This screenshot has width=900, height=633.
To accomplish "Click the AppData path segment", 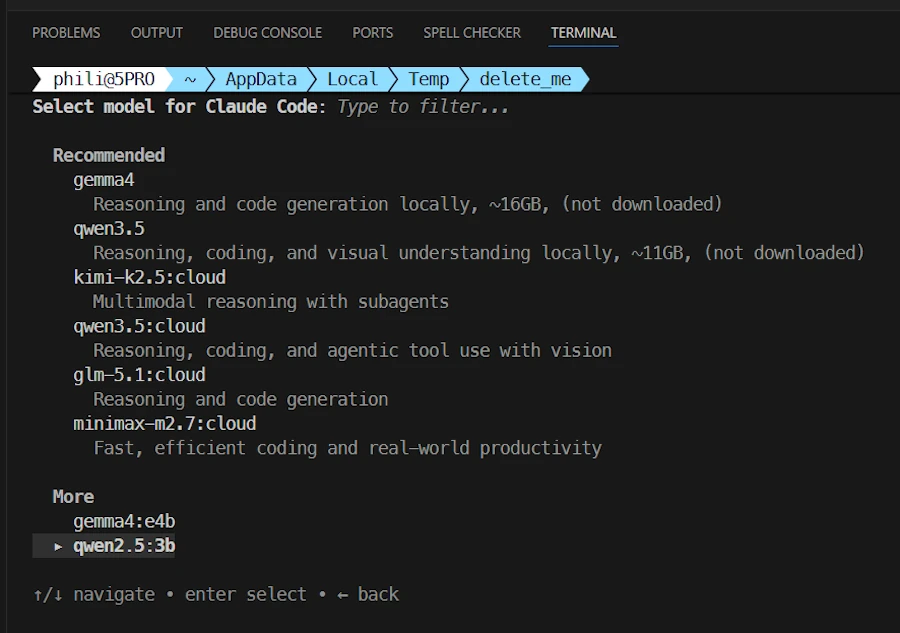I will click(x=261, y=79).
